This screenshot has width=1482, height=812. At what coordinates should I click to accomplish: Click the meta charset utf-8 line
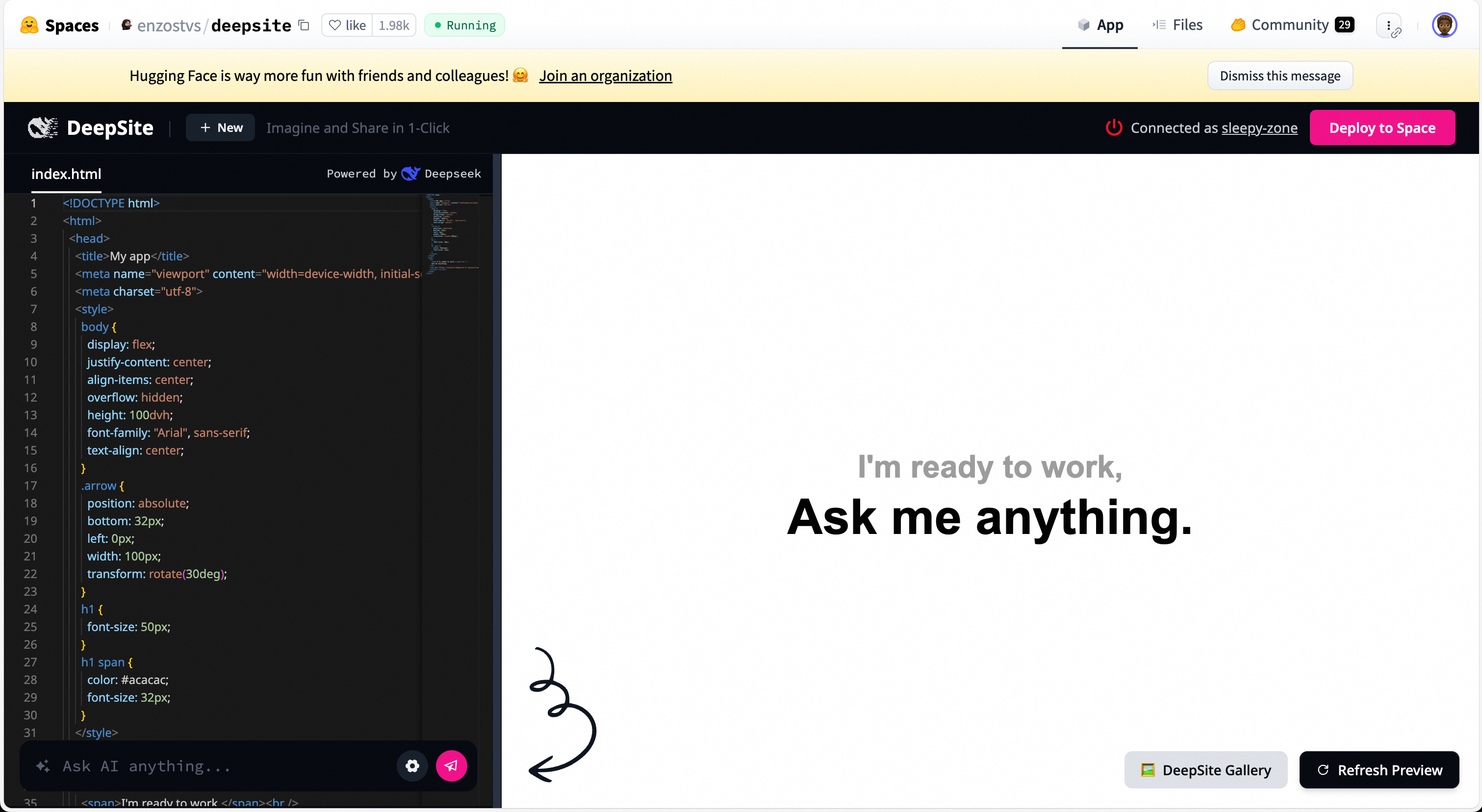click(x=139, y=292)
